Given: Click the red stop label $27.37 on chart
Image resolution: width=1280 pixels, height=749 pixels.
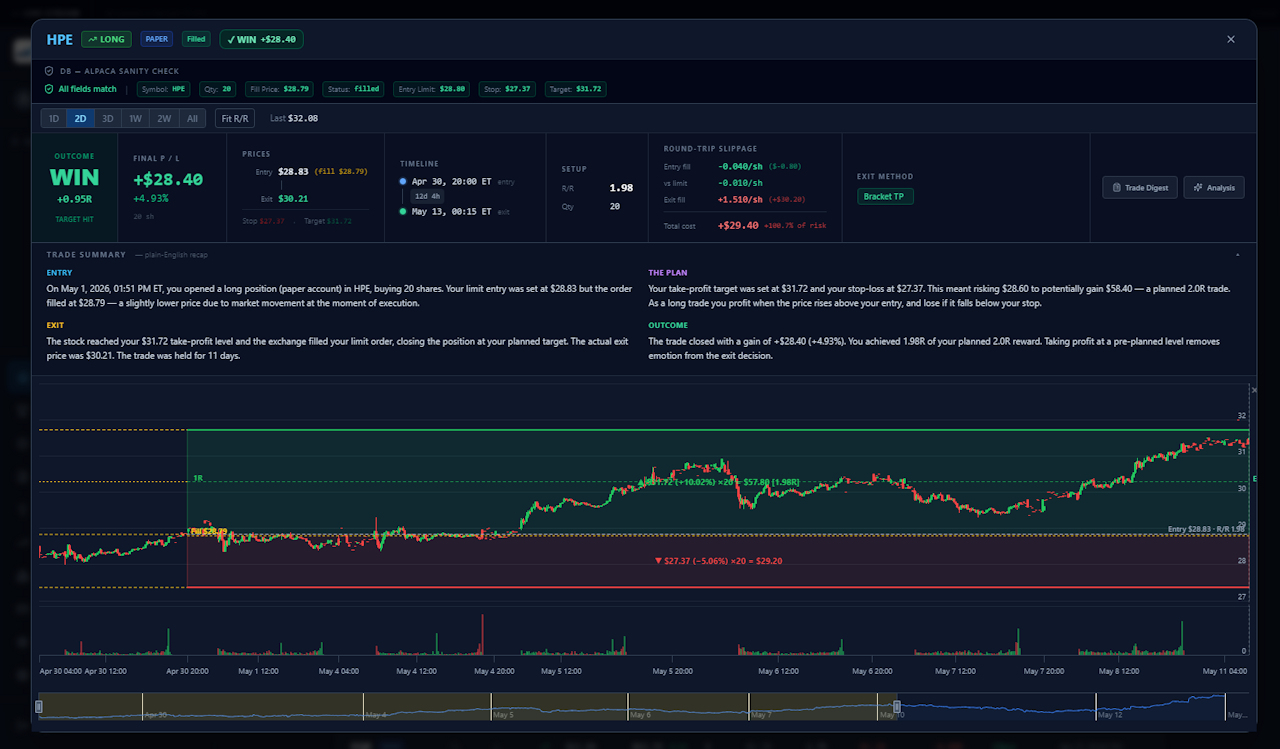Looking at the screenshot, I should click(718, 561).
